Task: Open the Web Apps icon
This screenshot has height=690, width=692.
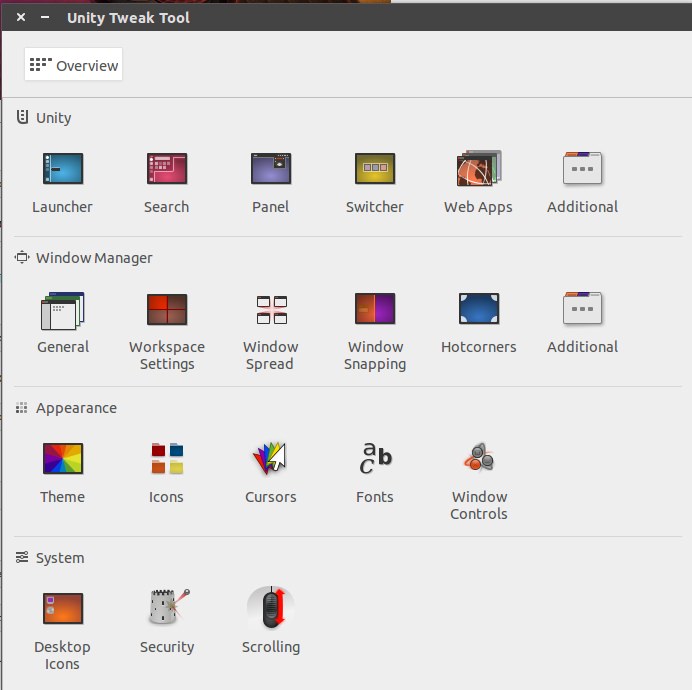Action: (479, 169)
